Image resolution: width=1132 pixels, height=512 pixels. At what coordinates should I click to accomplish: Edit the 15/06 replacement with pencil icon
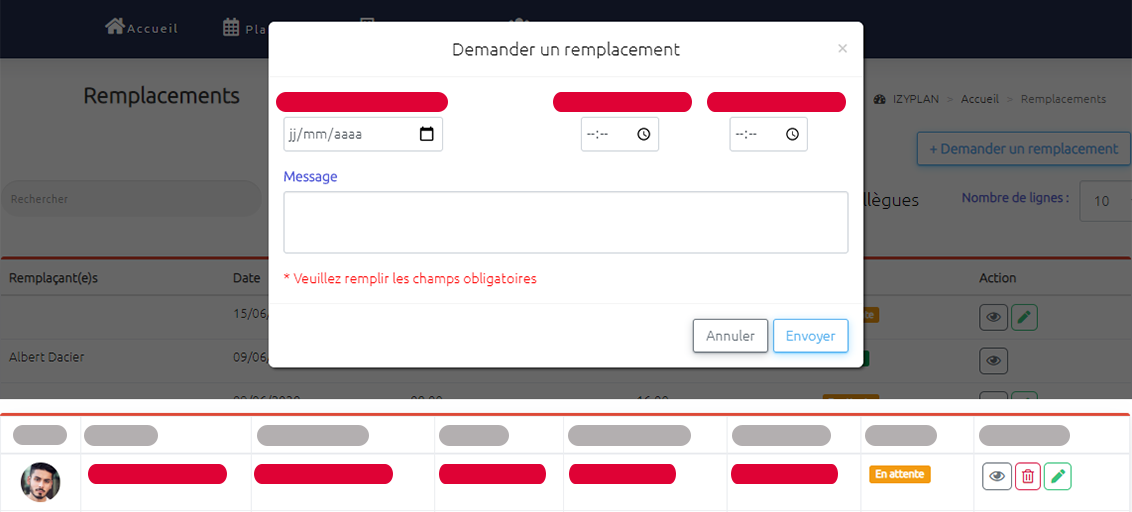[x=1024, y=317]
